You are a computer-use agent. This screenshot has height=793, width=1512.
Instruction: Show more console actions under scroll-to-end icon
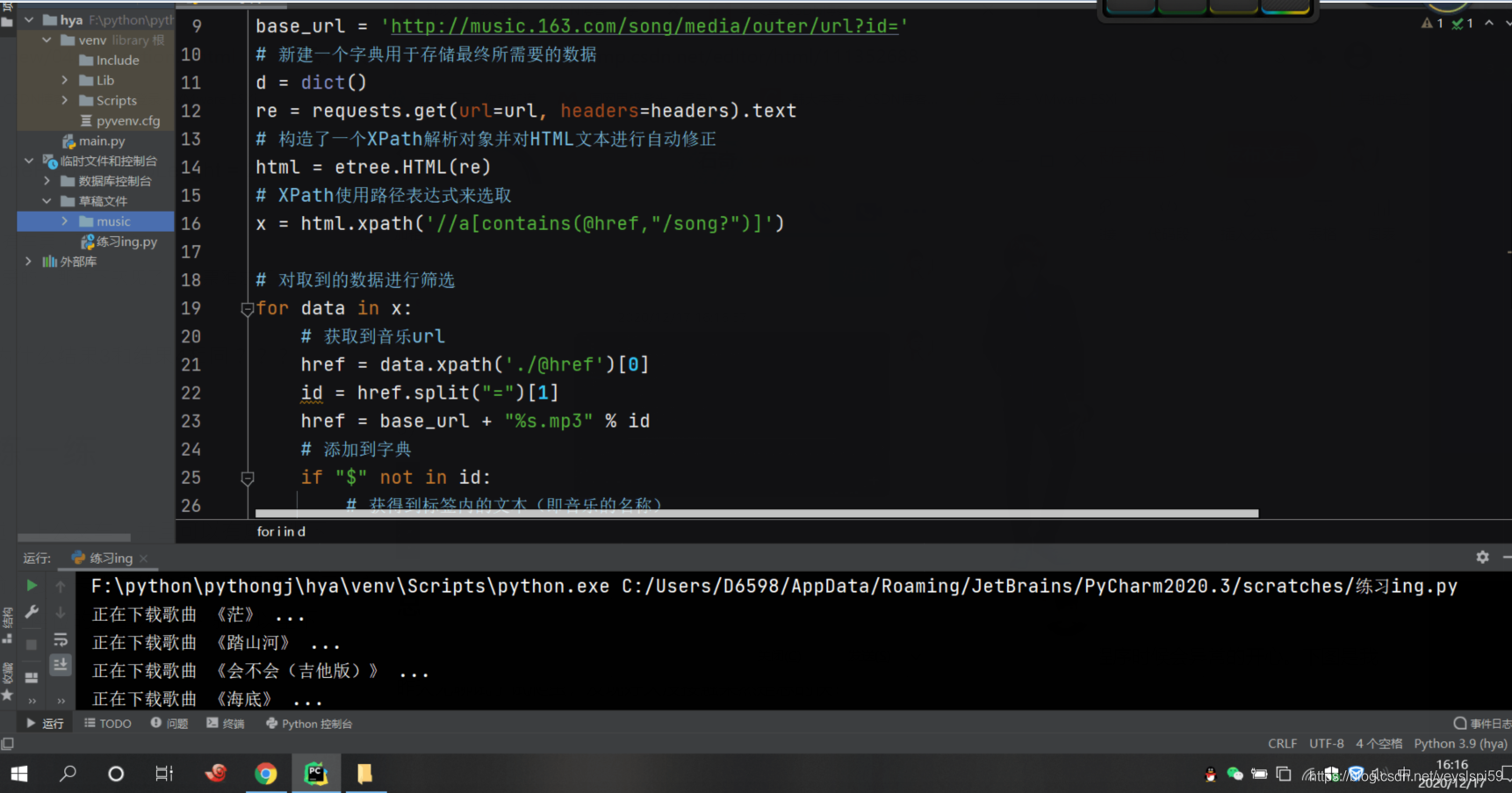coord(61,701)
